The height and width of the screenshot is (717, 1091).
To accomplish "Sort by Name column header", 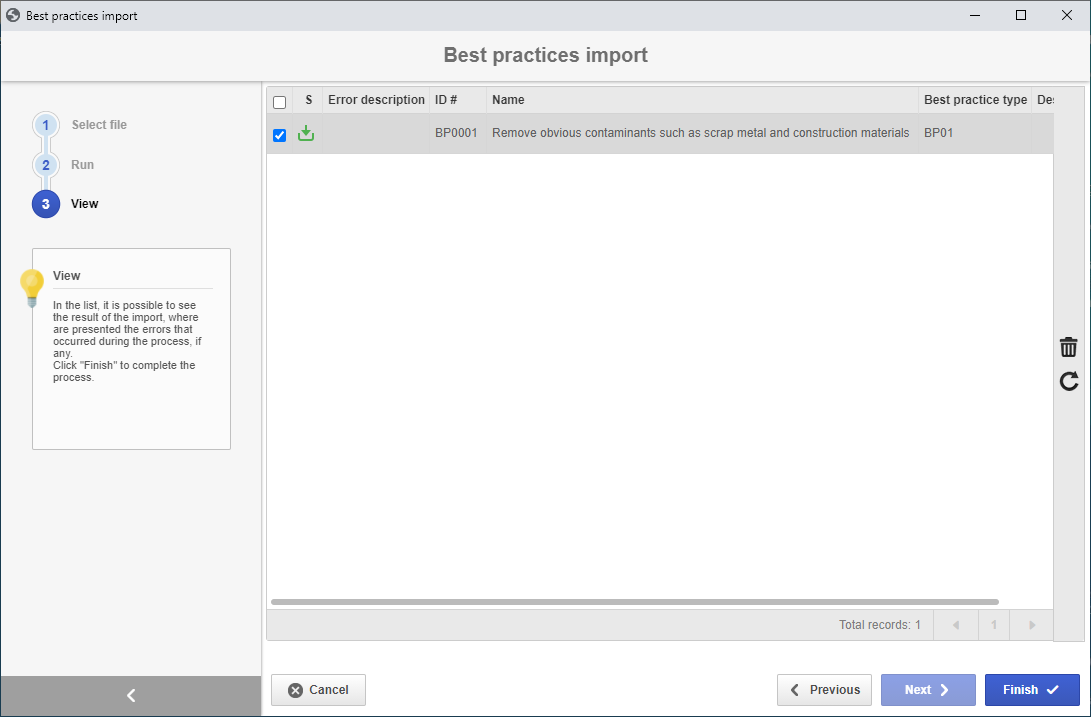I will pyautogui.click(x=702, y=100).
